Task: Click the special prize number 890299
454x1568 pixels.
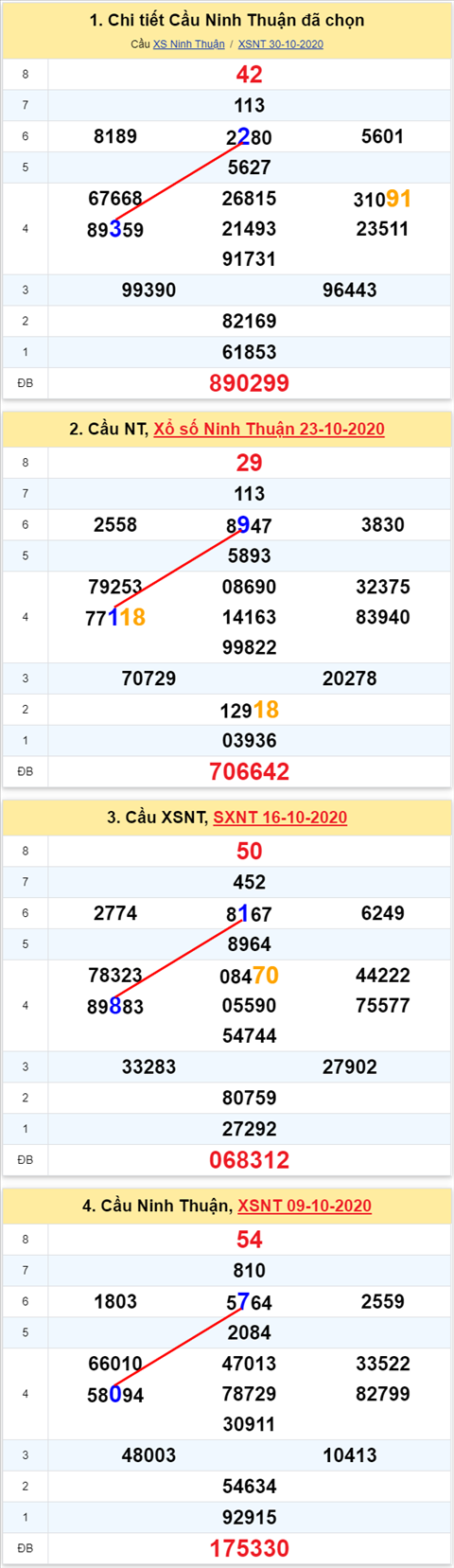Action: point(250,383)
